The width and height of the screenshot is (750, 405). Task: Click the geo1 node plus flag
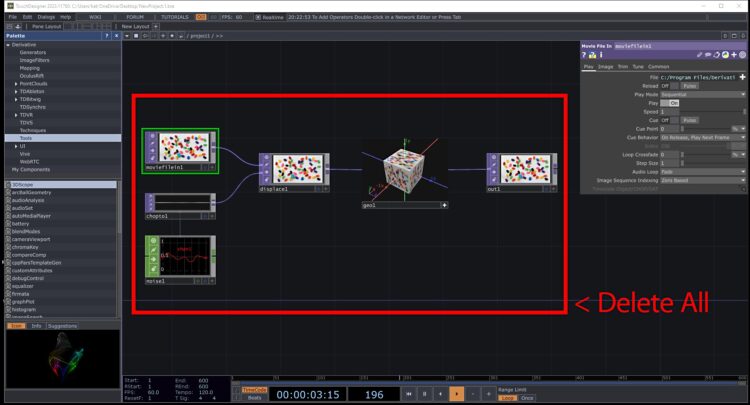click(x=444, y=205)
